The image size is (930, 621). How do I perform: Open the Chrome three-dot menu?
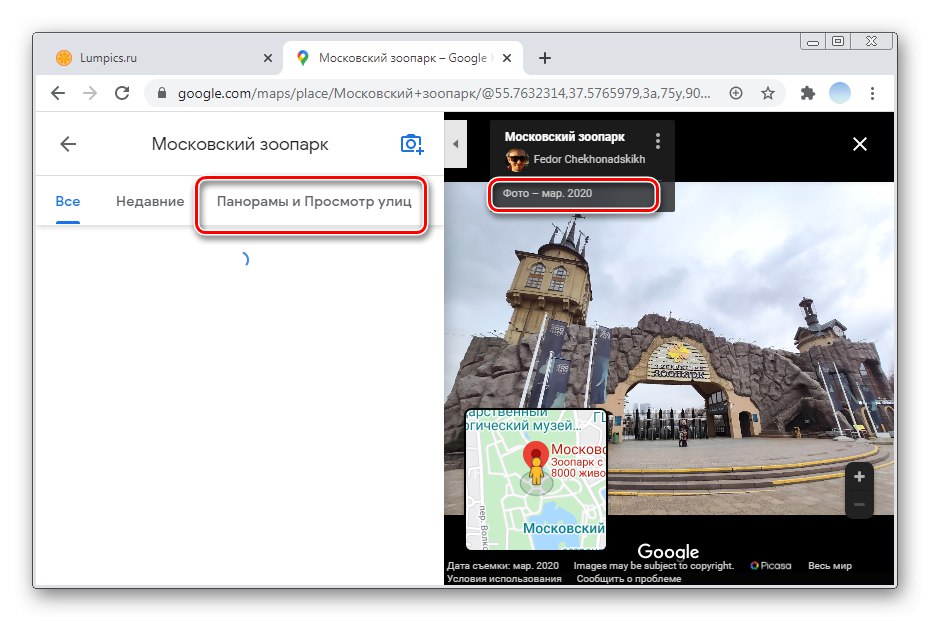click(x=872, y=93)
